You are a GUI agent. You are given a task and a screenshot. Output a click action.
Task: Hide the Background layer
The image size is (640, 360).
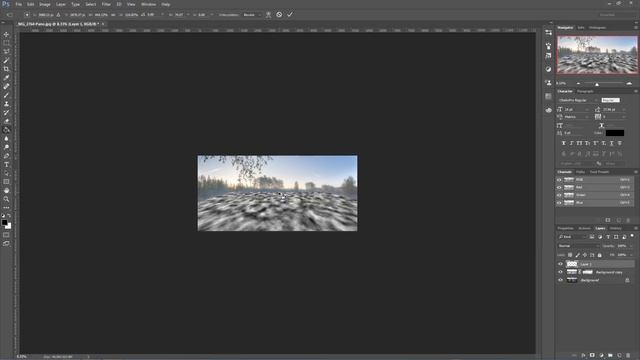tap(560, 280)
